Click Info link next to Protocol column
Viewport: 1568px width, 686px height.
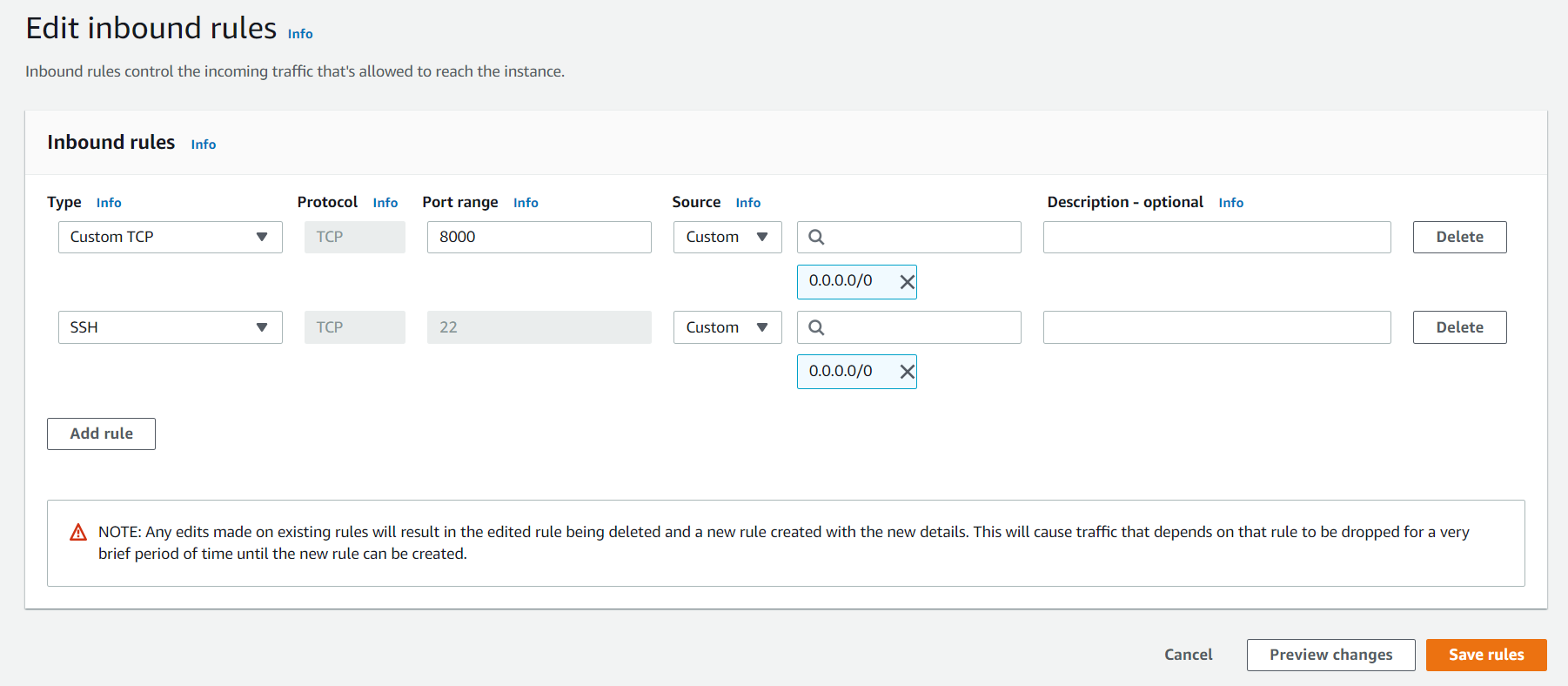click(x=385, y=203)
